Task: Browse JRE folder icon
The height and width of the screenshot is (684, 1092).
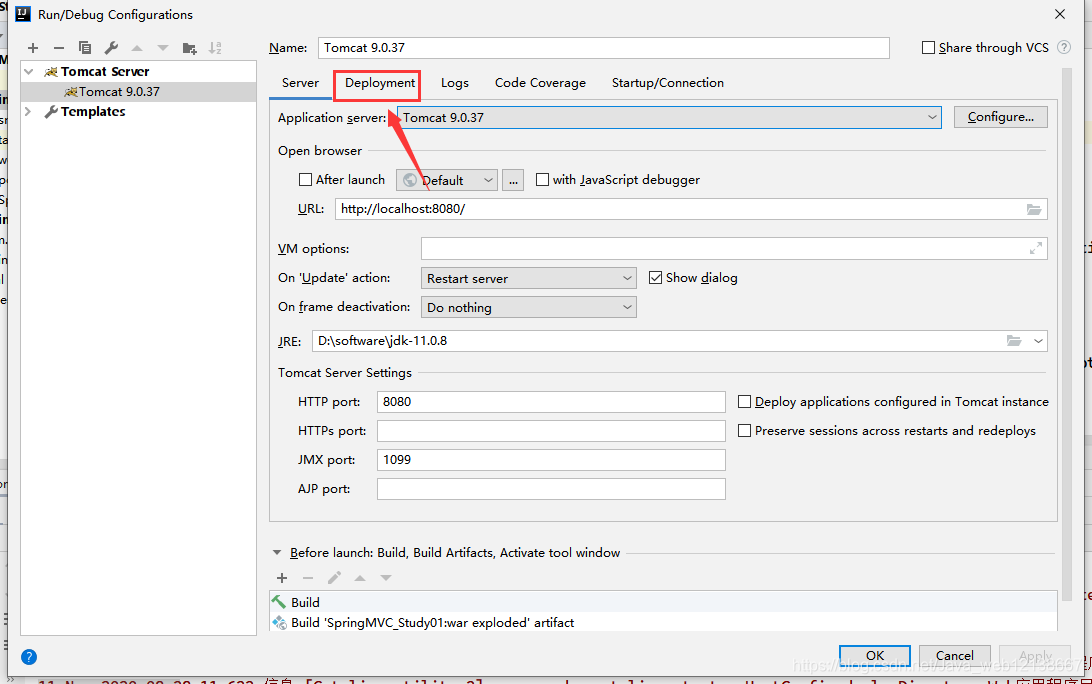Action: tap(1014, 341)
